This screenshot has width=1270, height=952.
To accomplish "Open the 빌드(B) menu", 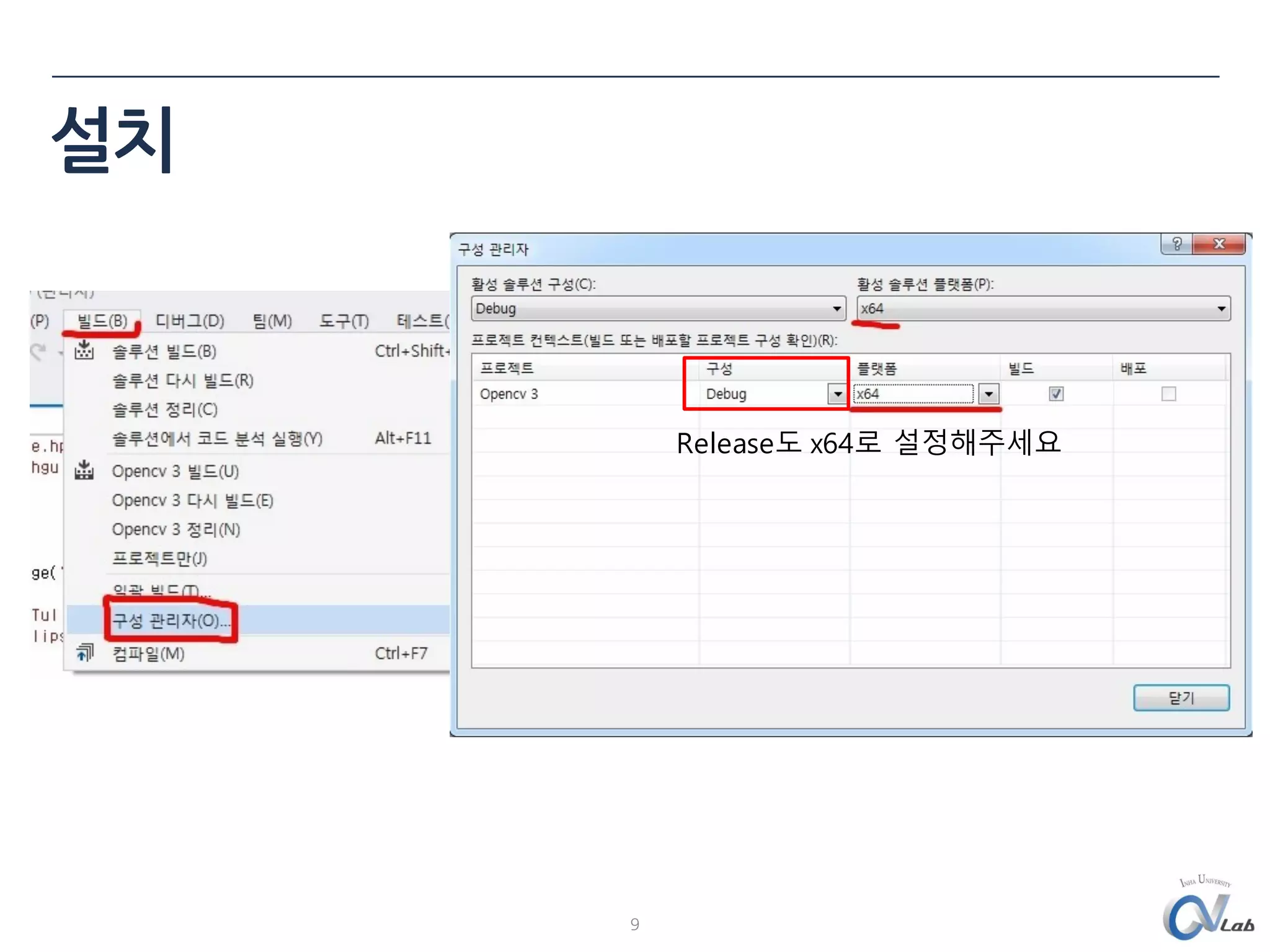I will pos(102,321).
